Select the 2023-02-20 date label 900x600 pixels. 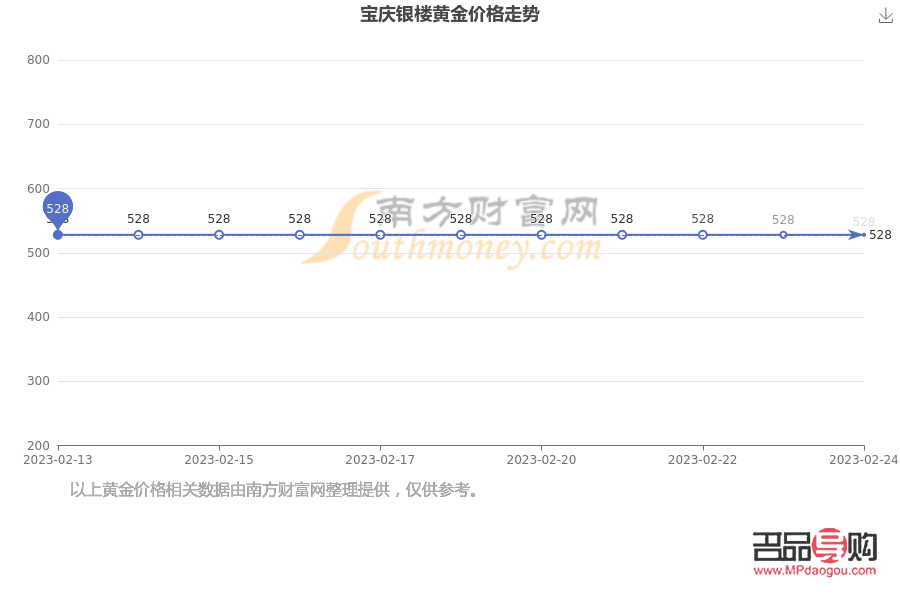[540, 460]
